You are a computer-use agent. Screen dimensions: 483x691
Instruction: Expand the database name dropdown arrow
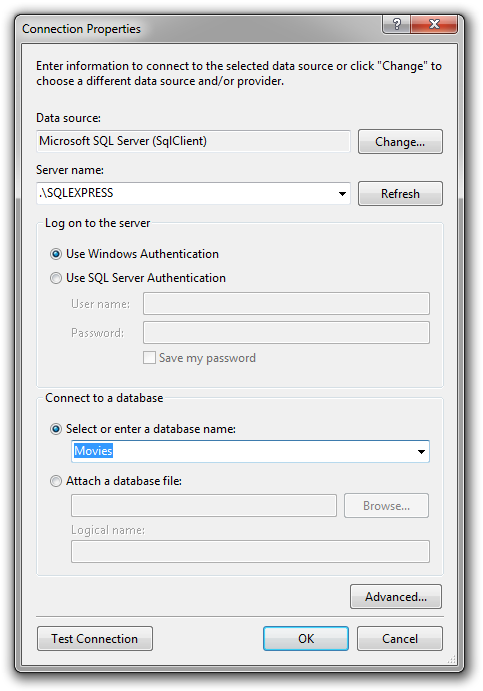(421, 452)
